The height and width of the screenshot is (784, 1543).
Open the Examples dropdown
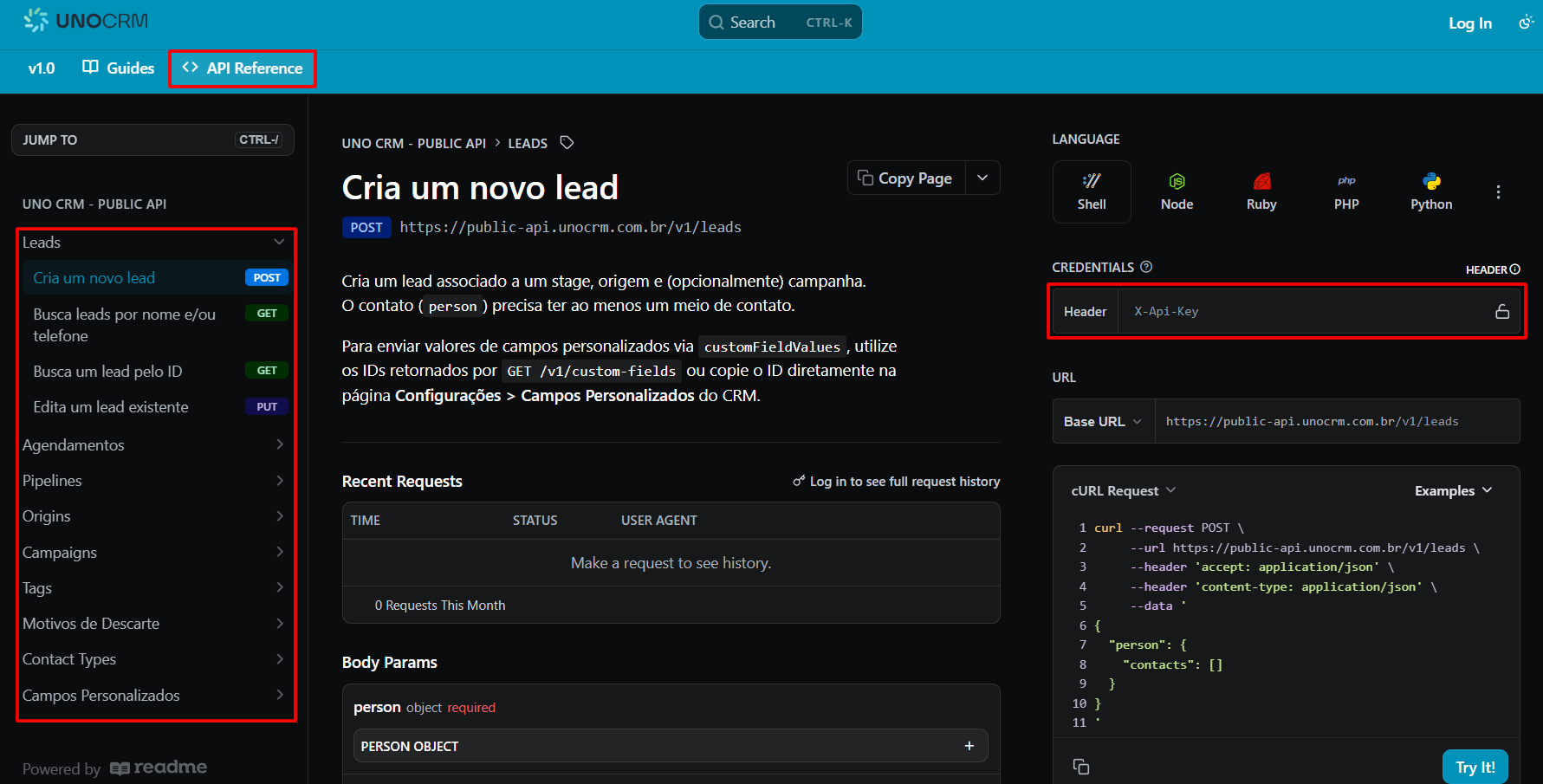click(1454, 490)
